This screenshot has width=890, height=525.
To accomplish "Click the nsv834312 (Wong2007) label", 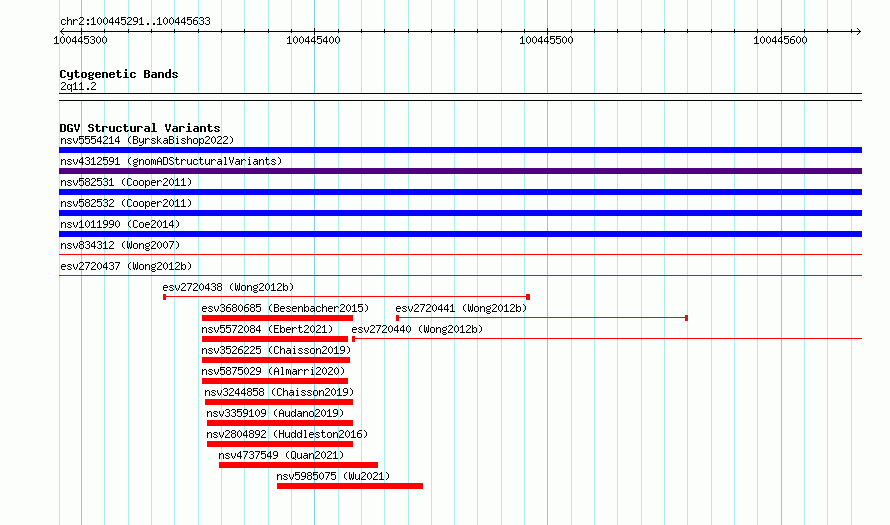I will point(120,245).
